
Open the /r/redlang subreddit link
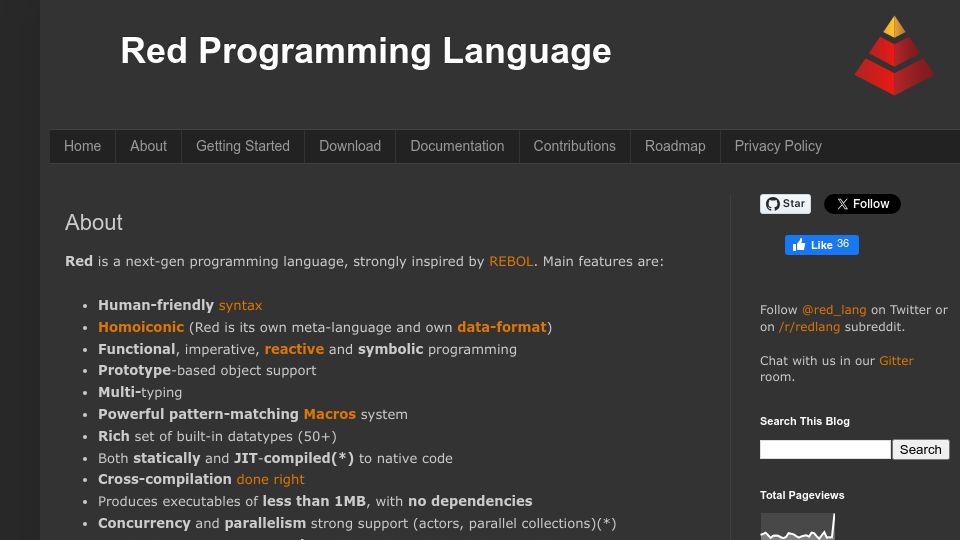tap(809, 327)
